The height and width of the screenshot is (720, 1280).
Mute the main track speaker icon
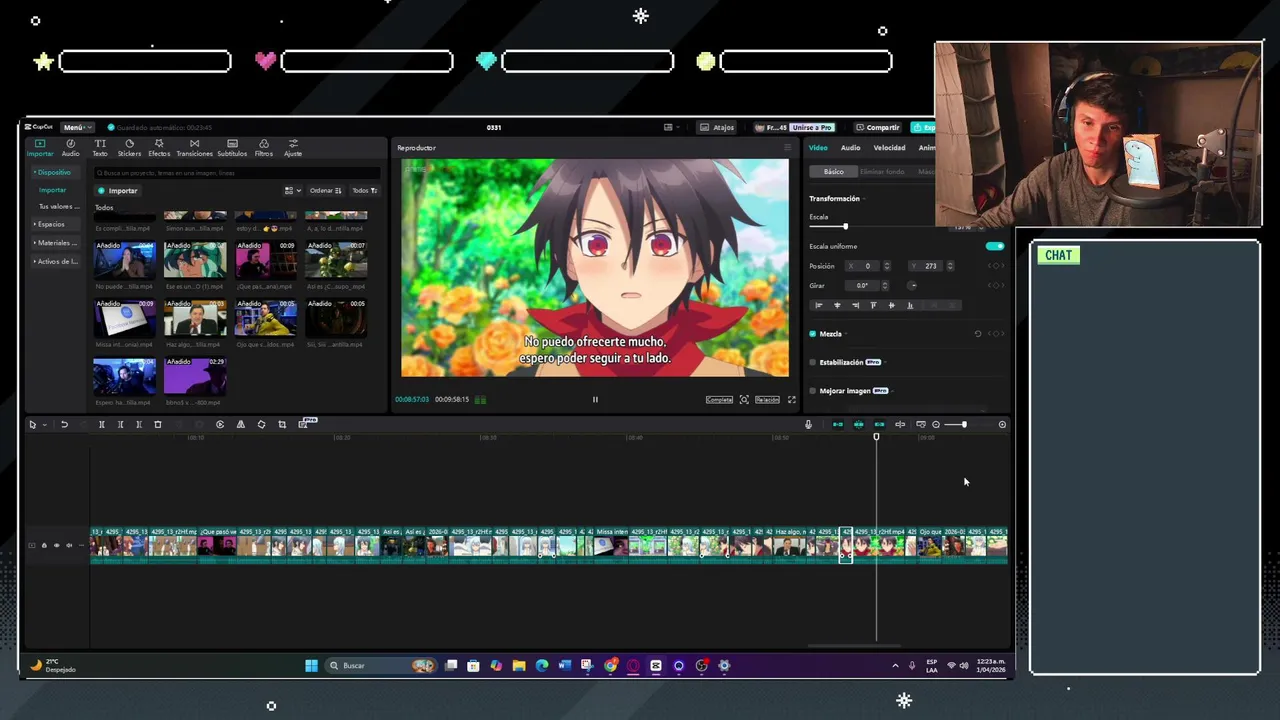point(68,546)
